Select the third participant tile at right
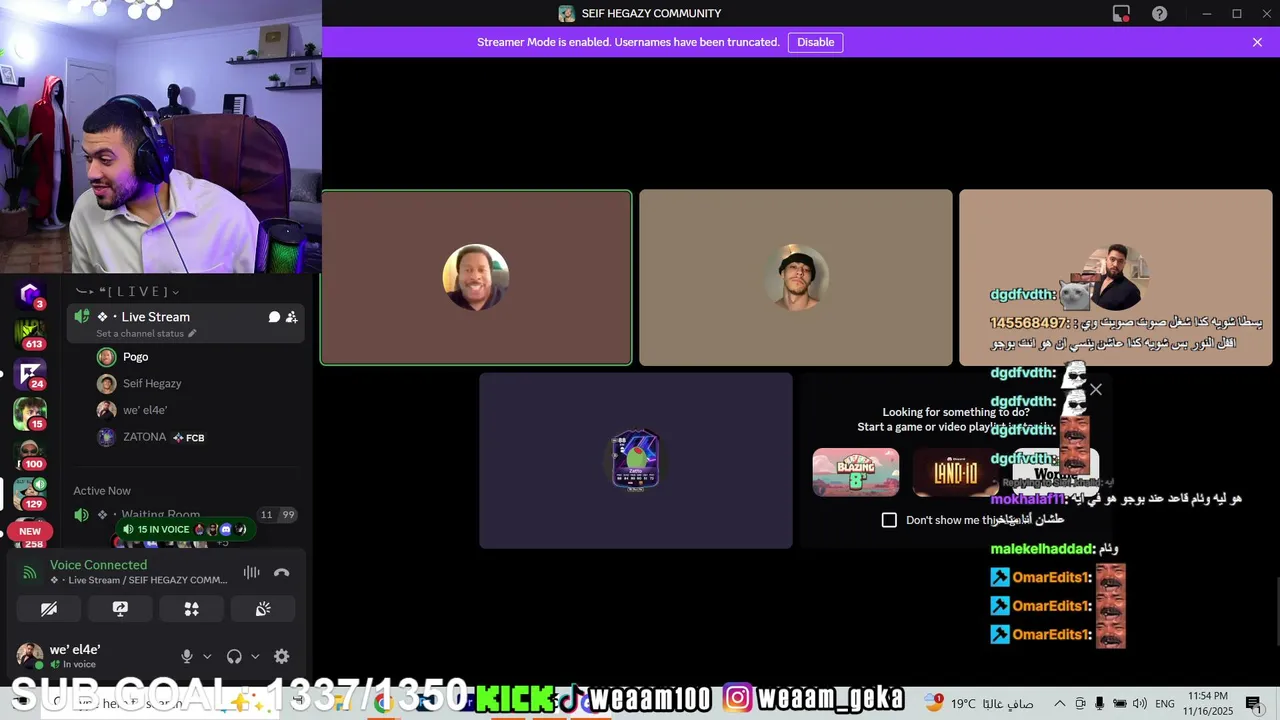 (1116, 278)
